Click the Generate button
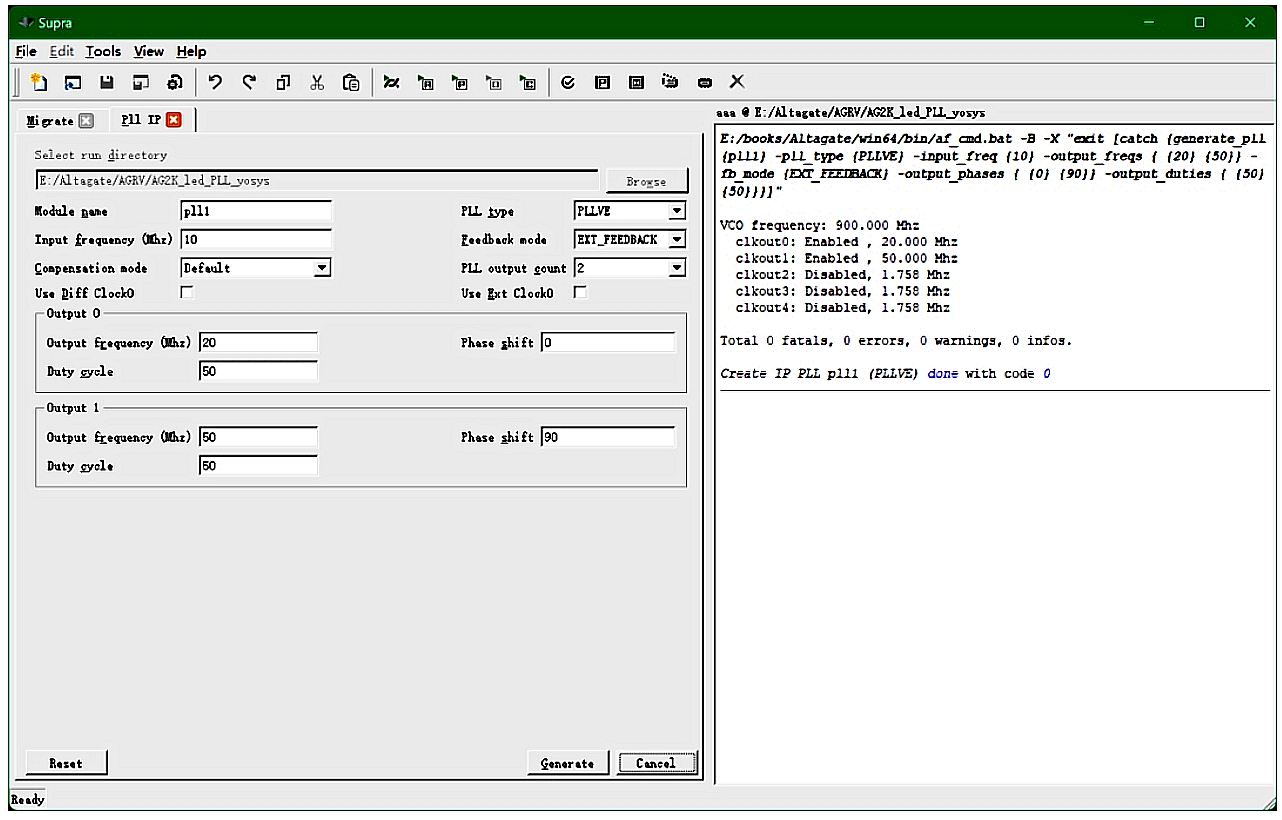The height and width of the screenshot is (820, 1282). point(567,763)
